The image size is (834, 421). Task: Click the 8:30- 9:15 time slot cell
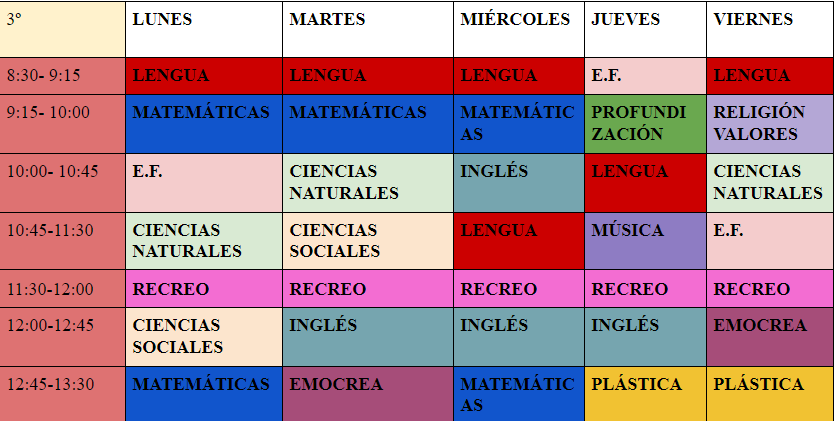tap(62, 75)
